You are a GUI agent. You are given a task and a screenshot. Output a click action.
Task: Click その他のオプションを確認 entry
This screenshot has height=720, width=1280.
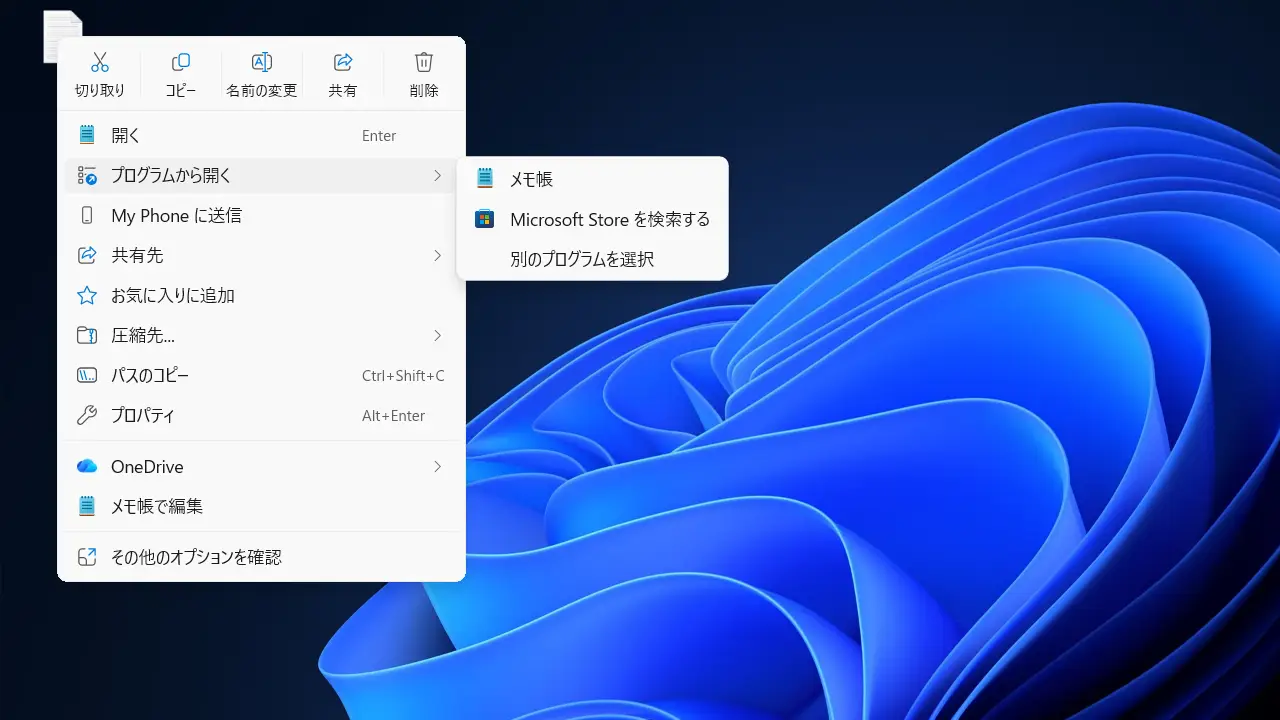tap(196, 557)
